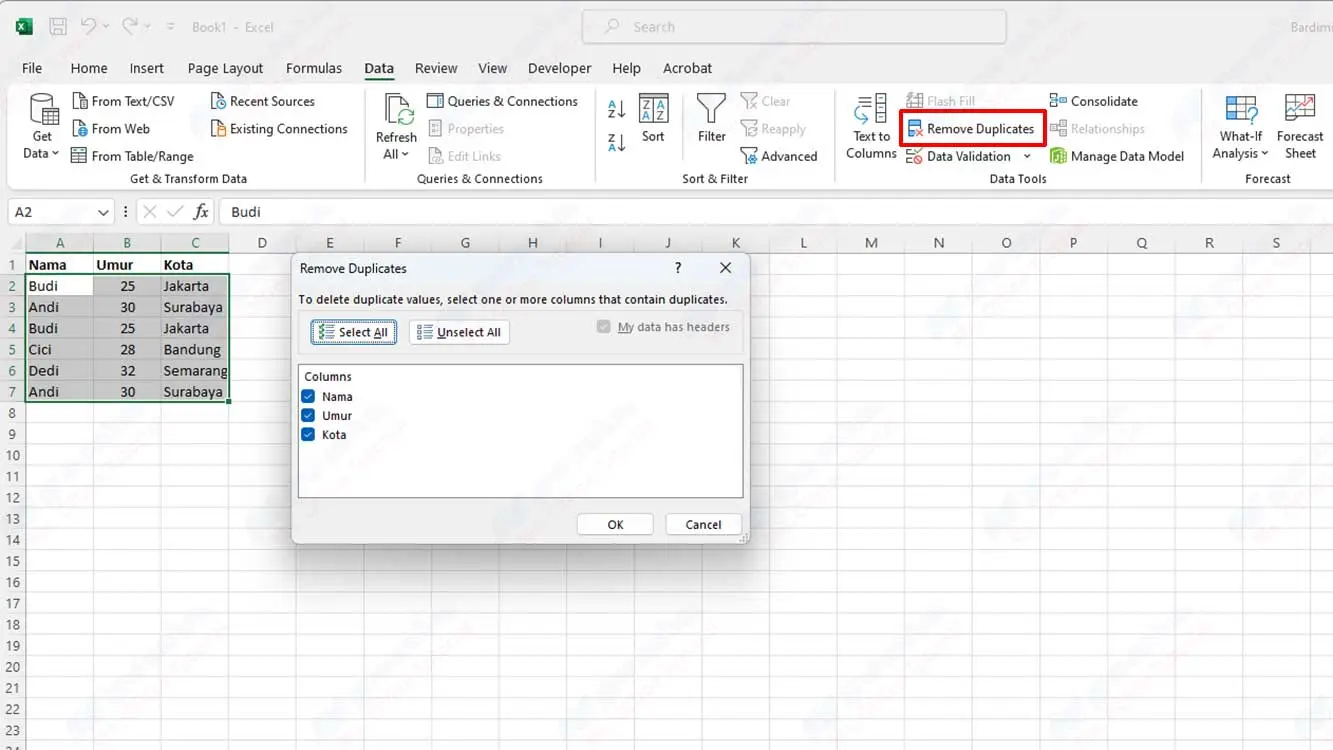Open the Name Box dropdown arrow
The width and height of the screenshot is (1333, 750).
click(104, 212)
